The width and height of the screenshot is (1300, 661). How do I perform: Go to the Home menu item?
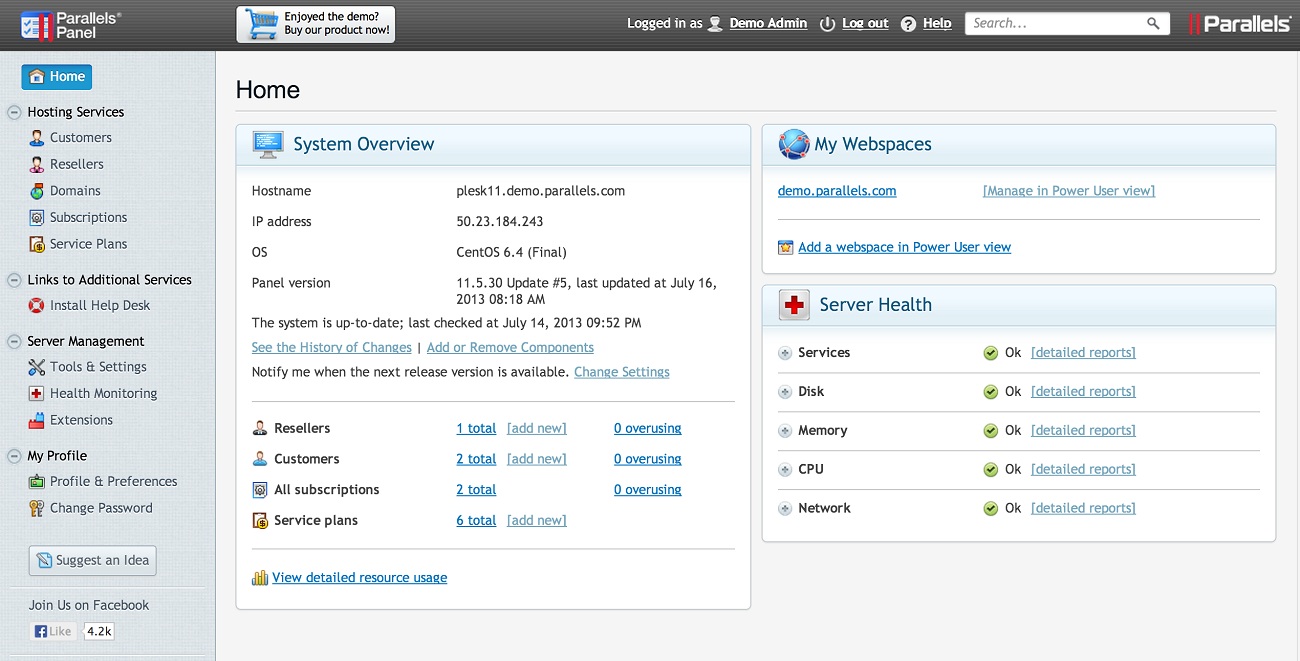57,77
